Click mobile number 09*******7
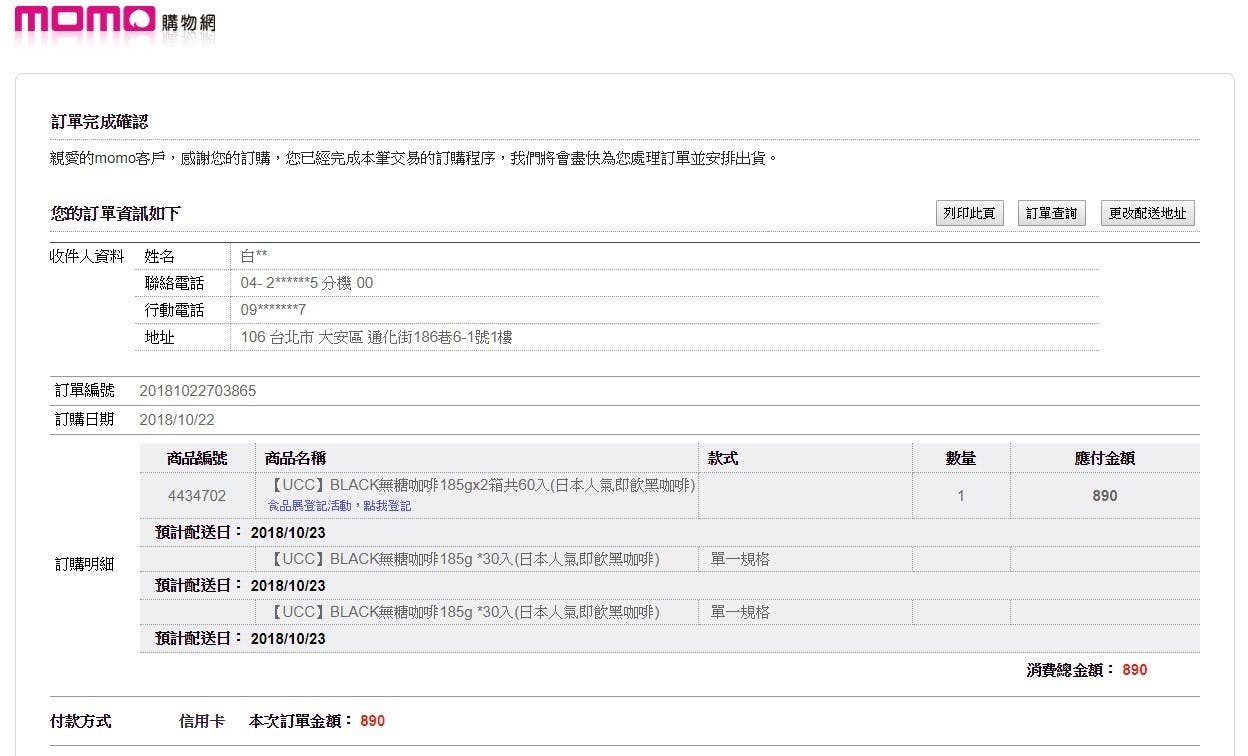The image size is (1248, 756). pos(273,310)
